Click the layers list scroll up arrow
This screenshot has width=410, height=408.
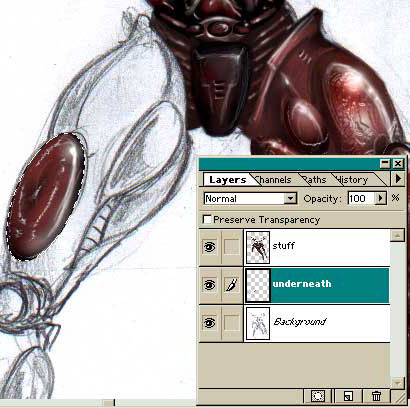397,236
